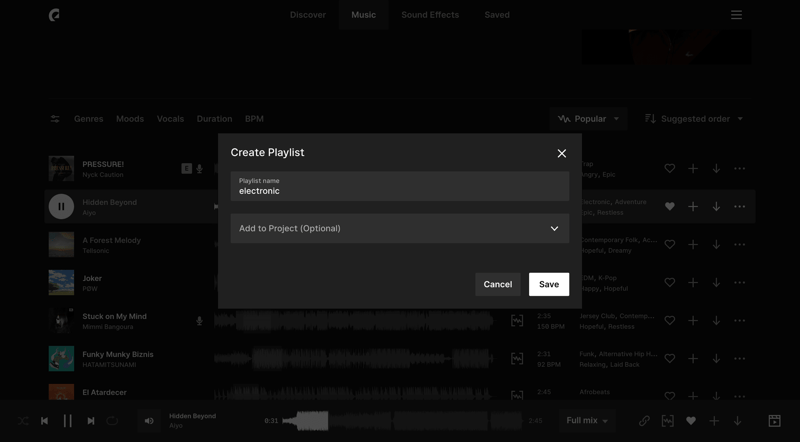Like the Funky Munky Biznis track
The width and height of the screenshot is (800, 442).
(670, 359)
